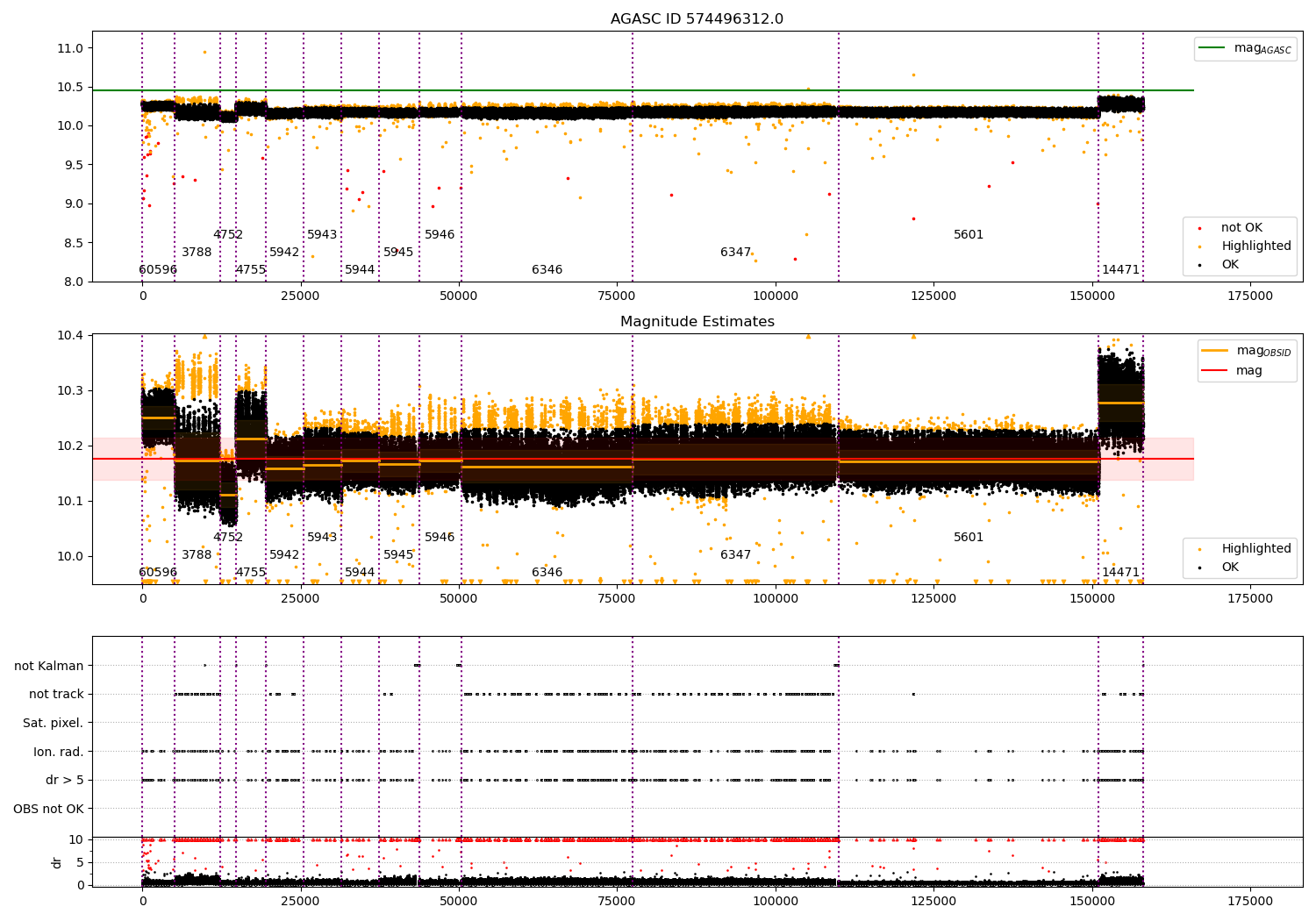Viewport: 1316px width, 921px height.
Task: Click obsid label '60596' in Magnitude Estimates plot
Action: [x=158, y=572]
